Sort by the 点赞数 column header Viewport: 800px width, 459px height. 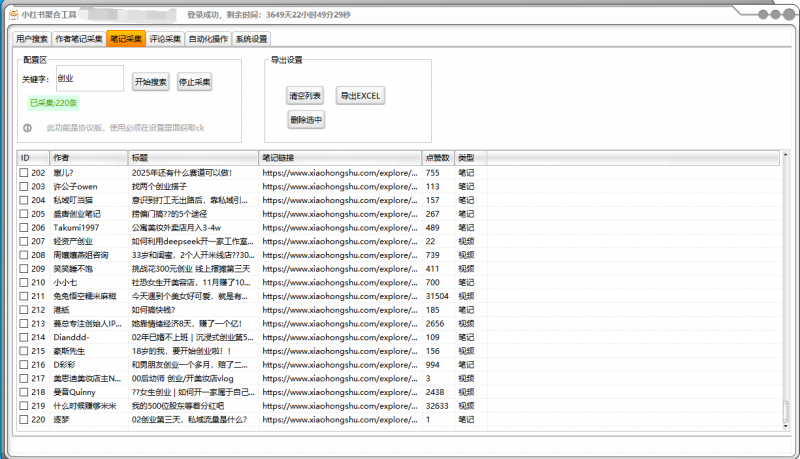pyautogui.click(x=438, y=158)
